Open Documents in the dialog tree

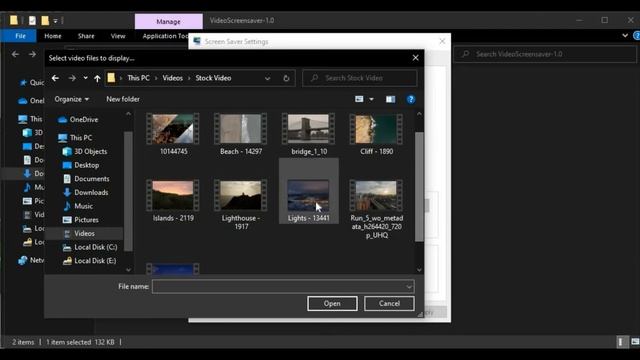[x=86, y=179]
